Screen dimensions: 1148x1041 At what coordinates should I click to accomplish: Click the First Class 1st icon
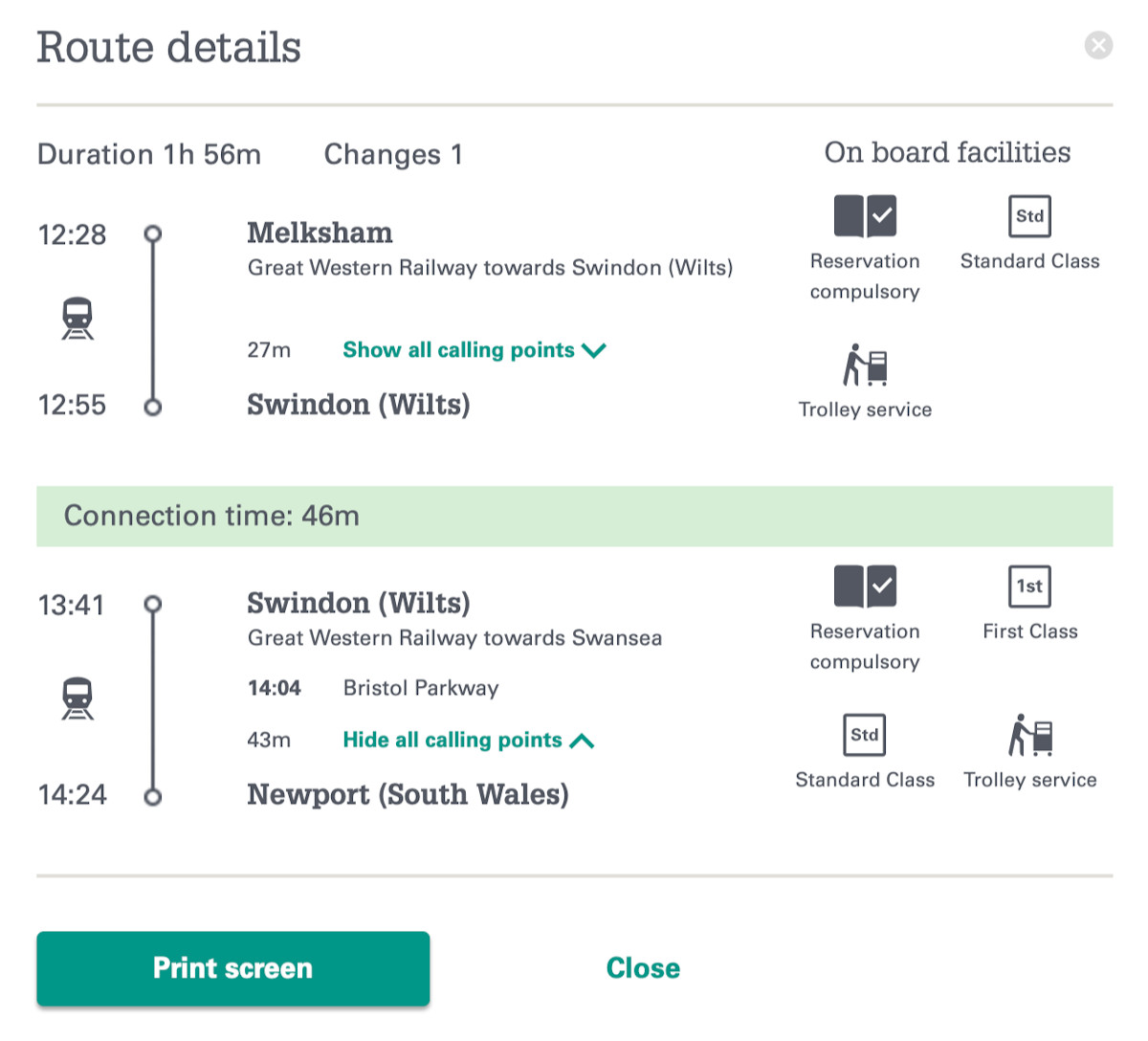click(1029, 586)
